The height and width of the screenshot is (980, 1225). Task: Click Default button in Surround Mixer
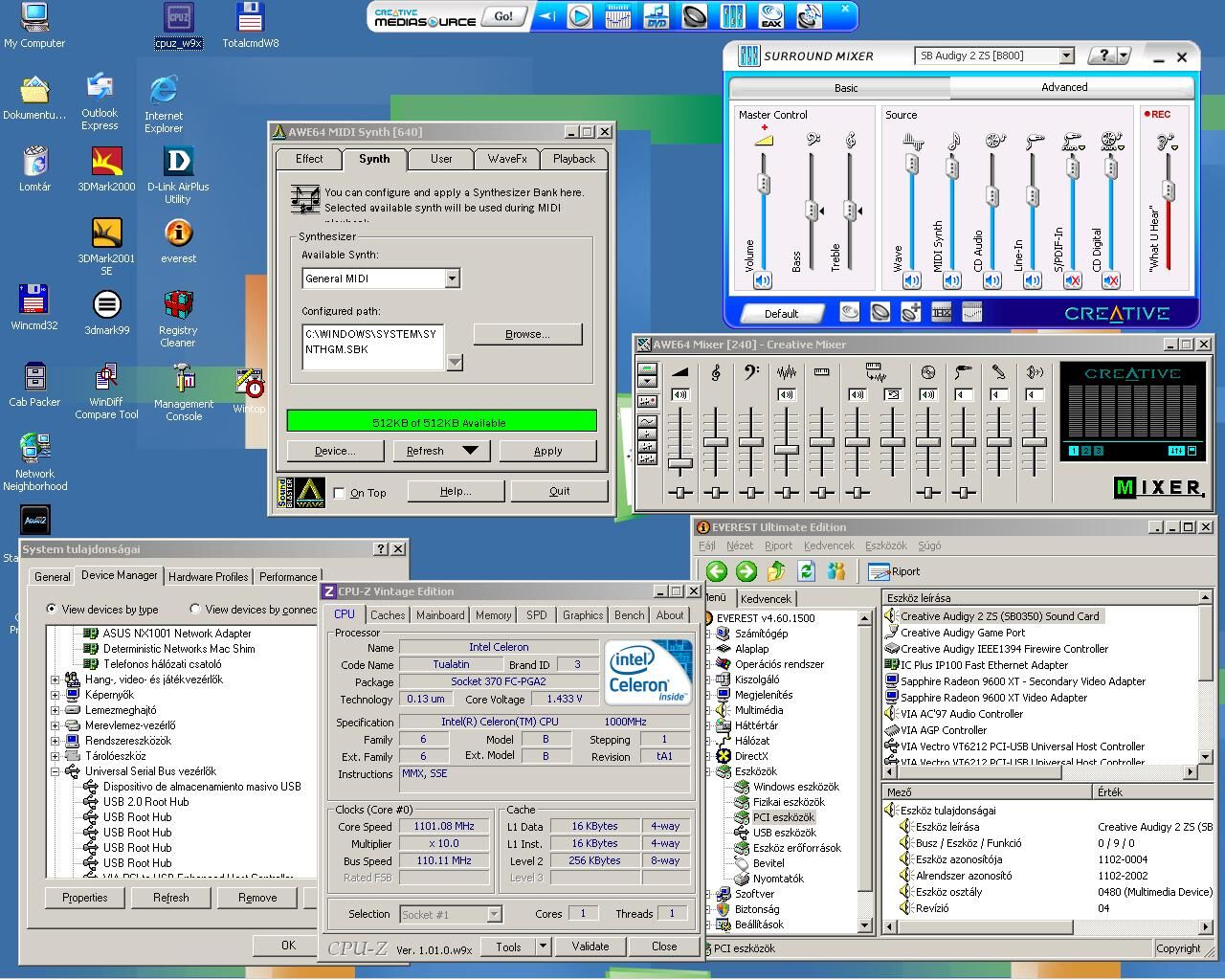[x=781, y=313]
